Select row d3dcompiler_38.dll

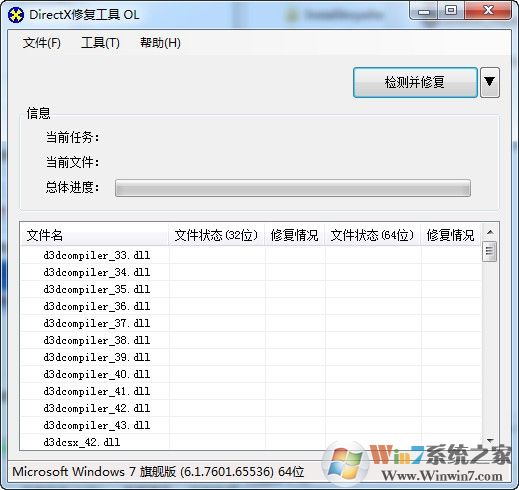coord(251,340)
